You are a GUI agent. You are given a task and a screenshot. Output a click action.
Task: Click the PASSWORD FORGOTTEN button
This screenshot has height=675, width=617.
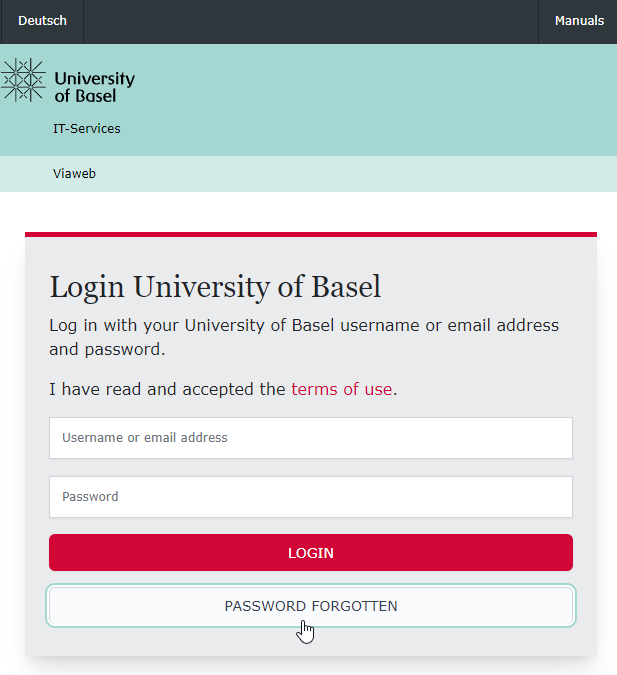click(x=310, y=606)
